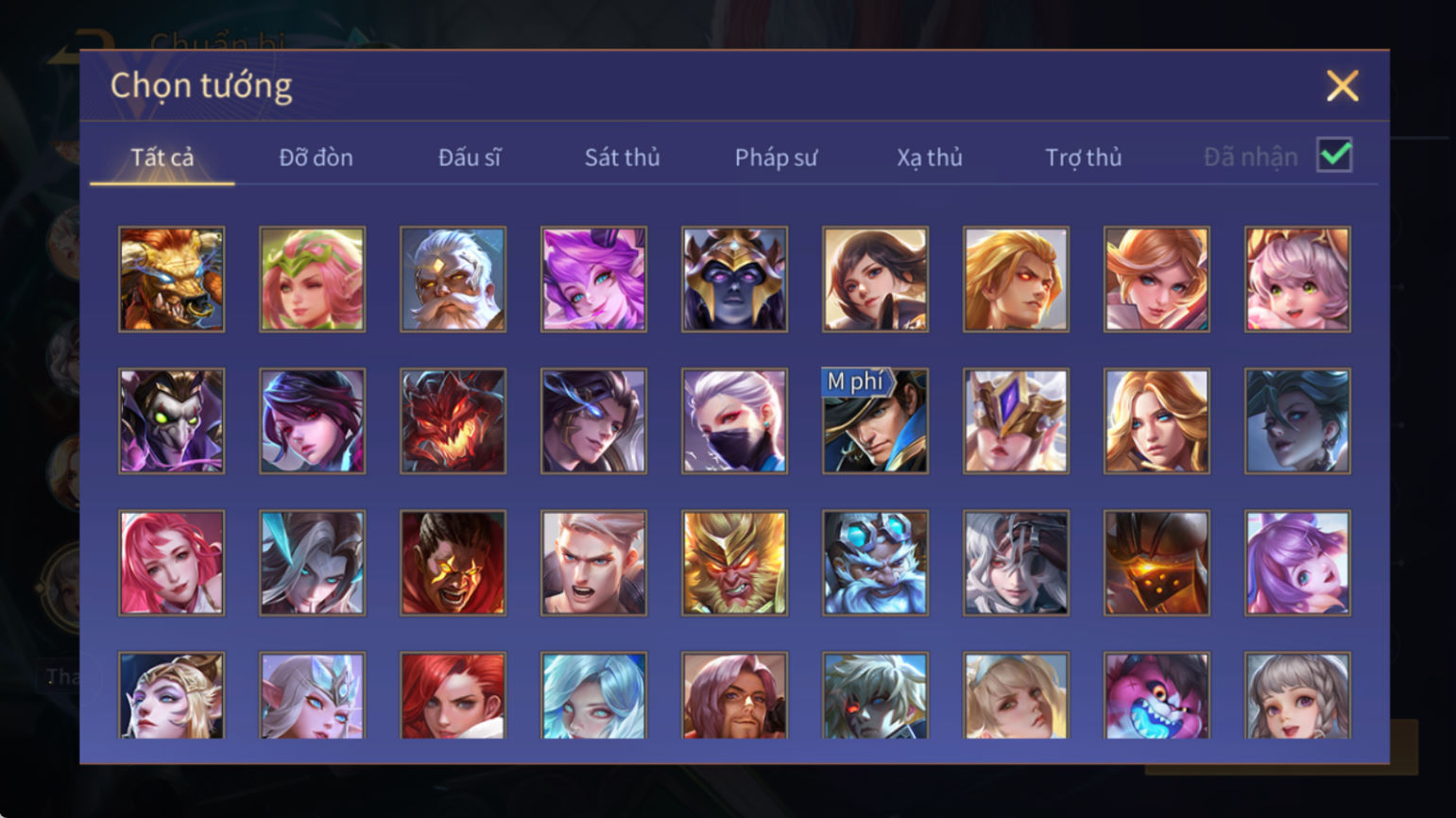Close the Chọn tướng dialog
Viewport: 1456px width, 818px height.
click(1342, 86)
